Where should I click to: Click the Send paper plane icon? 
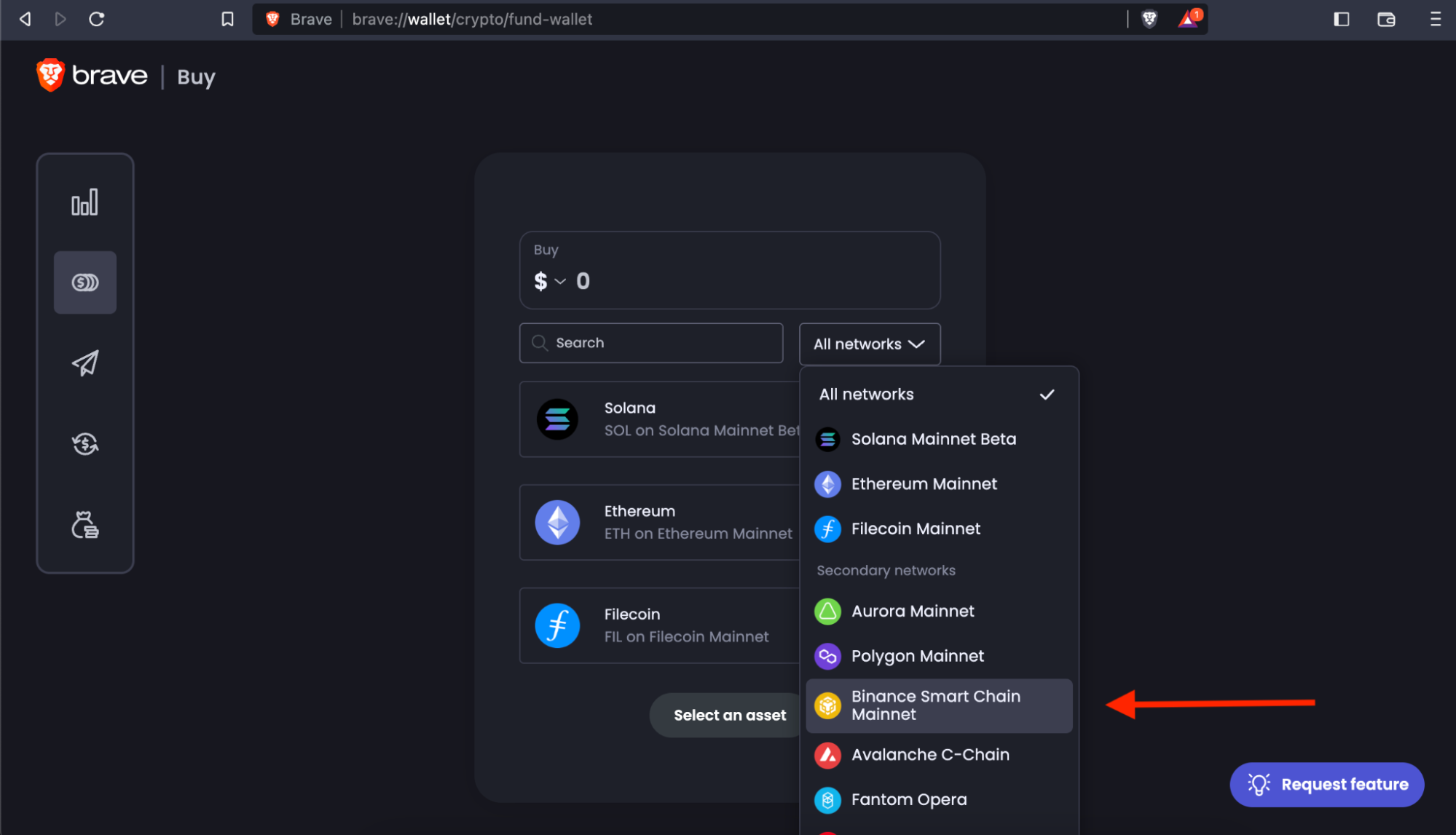(x=85, y=363)
